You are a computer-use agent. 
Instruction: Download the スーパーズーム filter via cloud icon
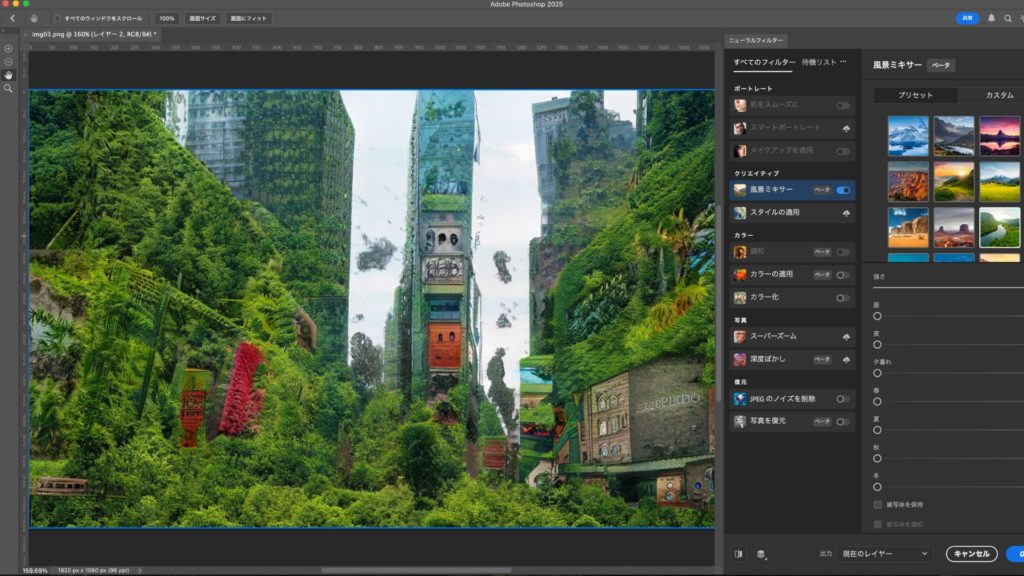click(846, 337)
